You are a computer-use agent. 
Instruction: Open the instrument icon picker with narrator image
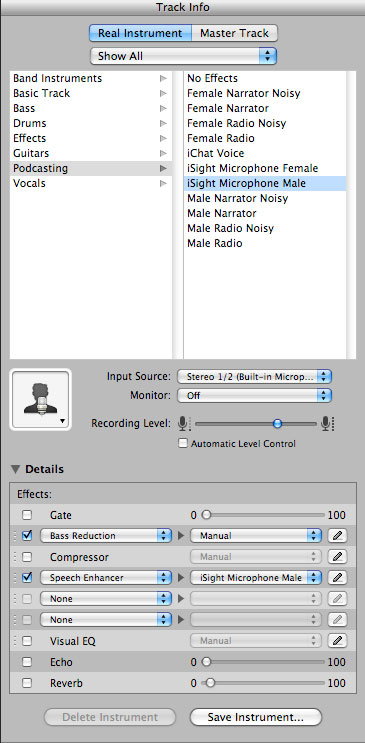tap(40, 399)
